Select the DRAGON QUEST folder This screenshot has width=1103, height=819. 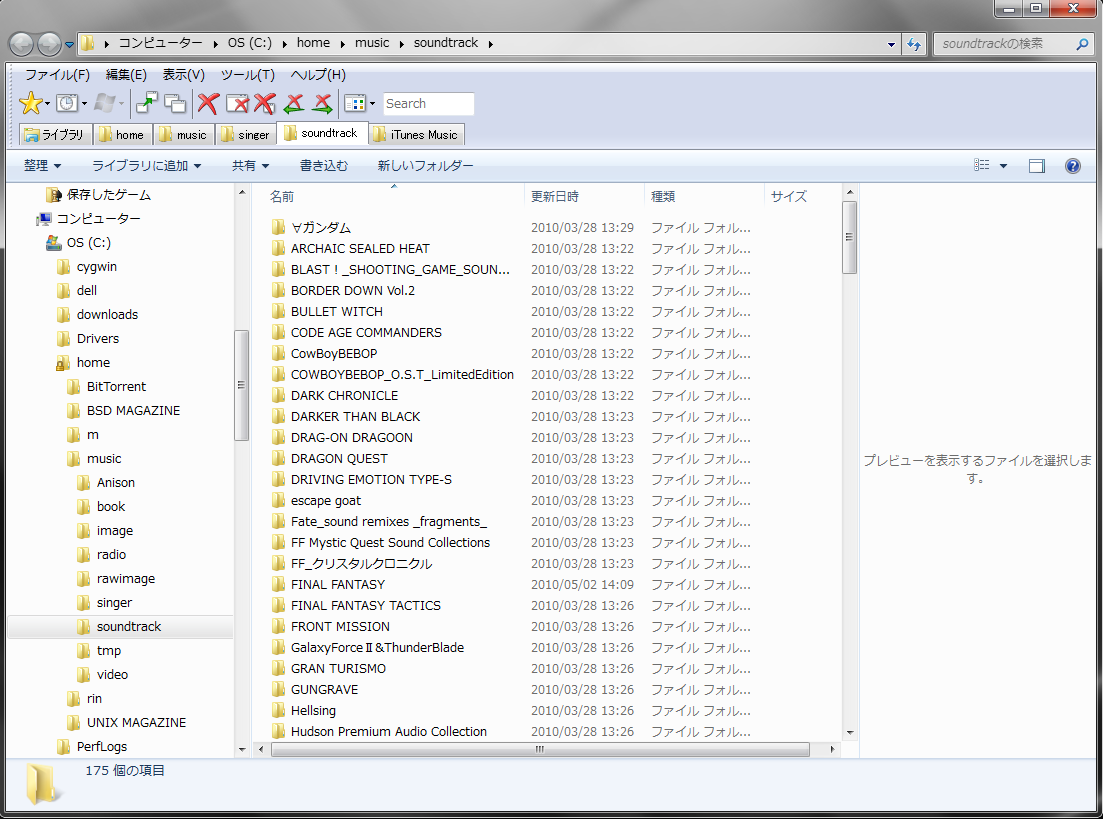pyautogui.click(x=339, y=459)
